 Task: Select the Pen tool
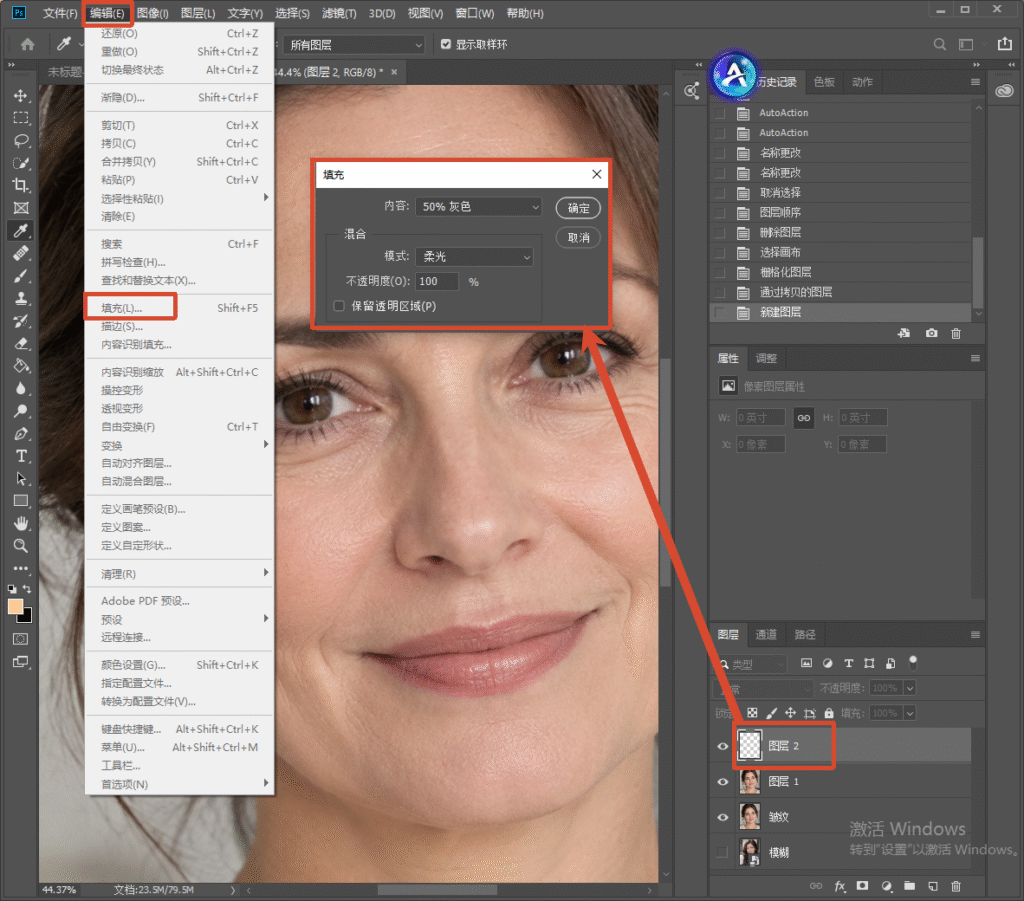point(21,434)
